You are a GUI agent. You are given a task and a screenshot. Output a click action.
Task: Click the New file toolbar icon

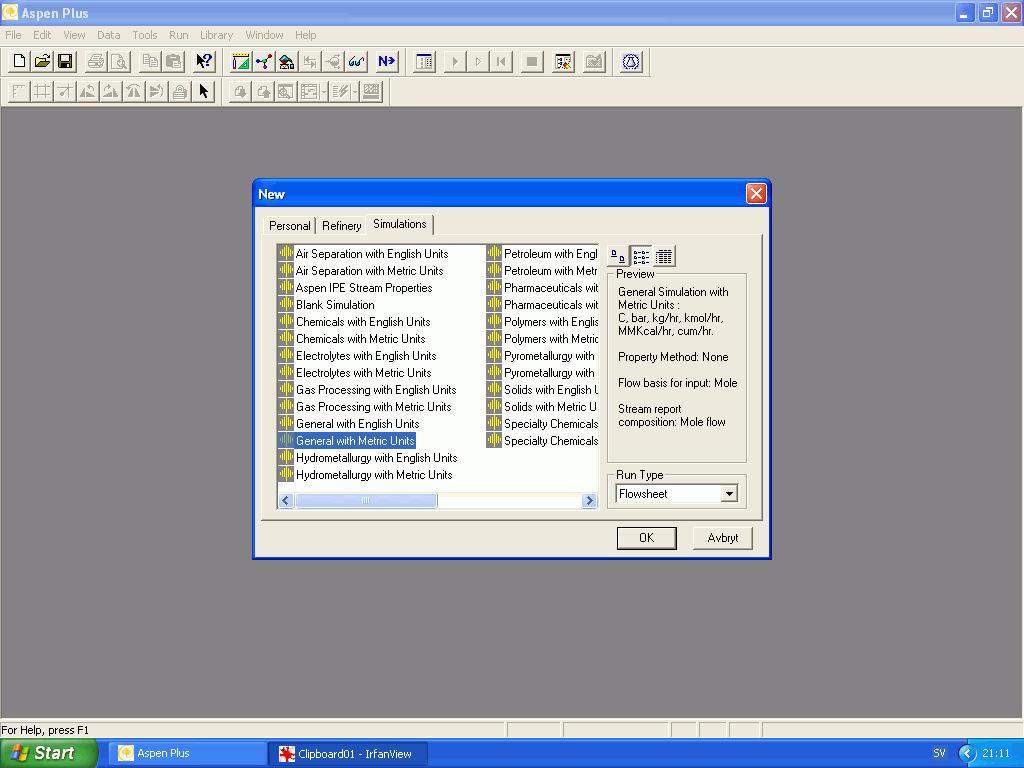(x=19, y=61)
